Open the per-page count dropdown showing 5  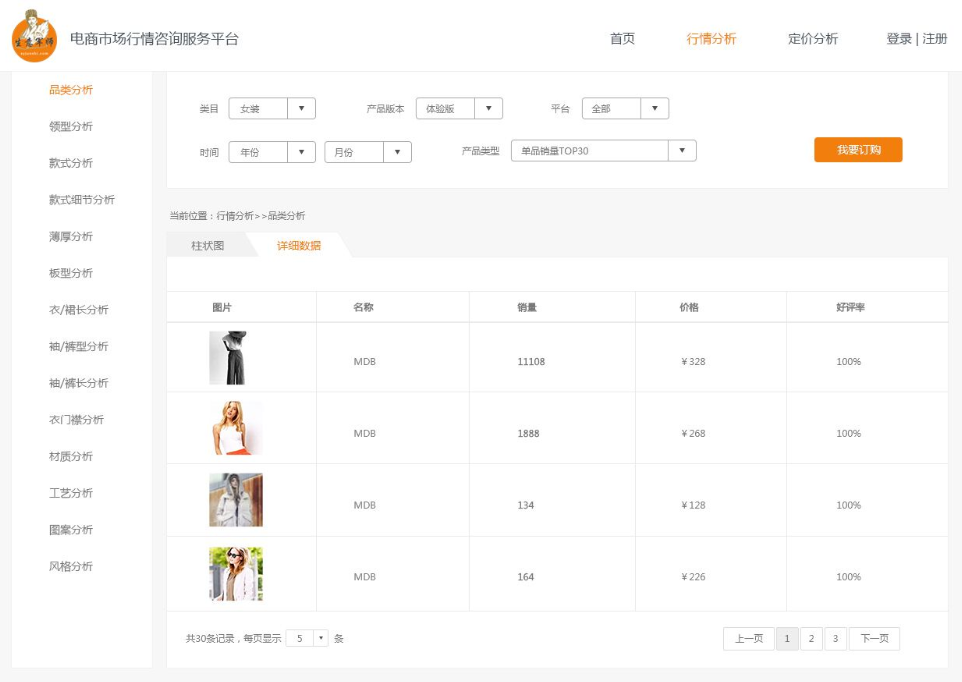coord(307,638)
